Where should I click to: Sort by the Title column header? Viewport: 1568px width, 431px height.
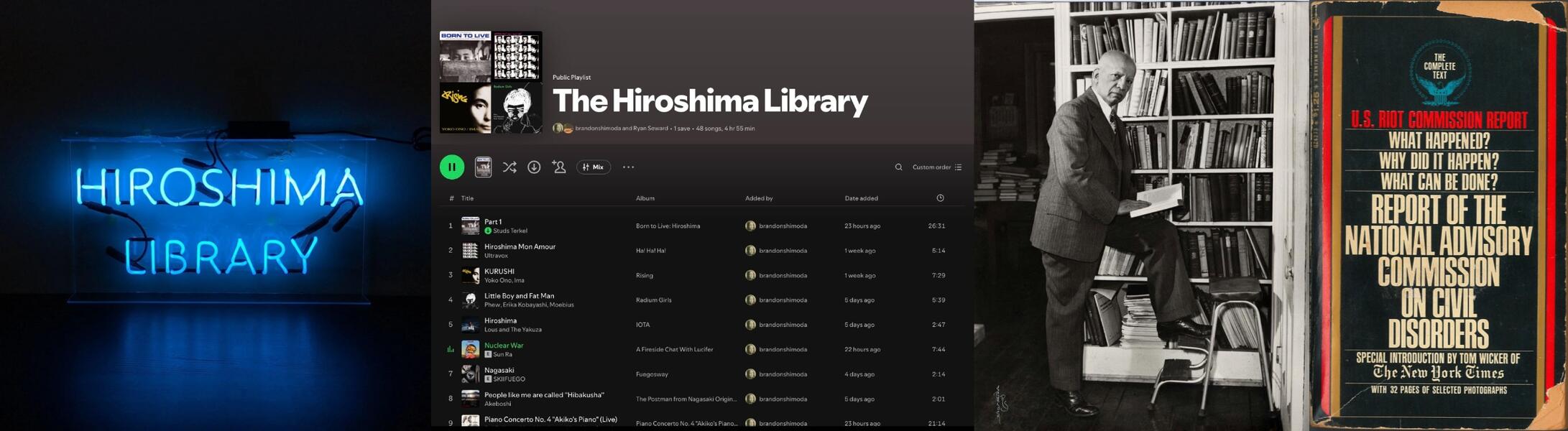467,198
